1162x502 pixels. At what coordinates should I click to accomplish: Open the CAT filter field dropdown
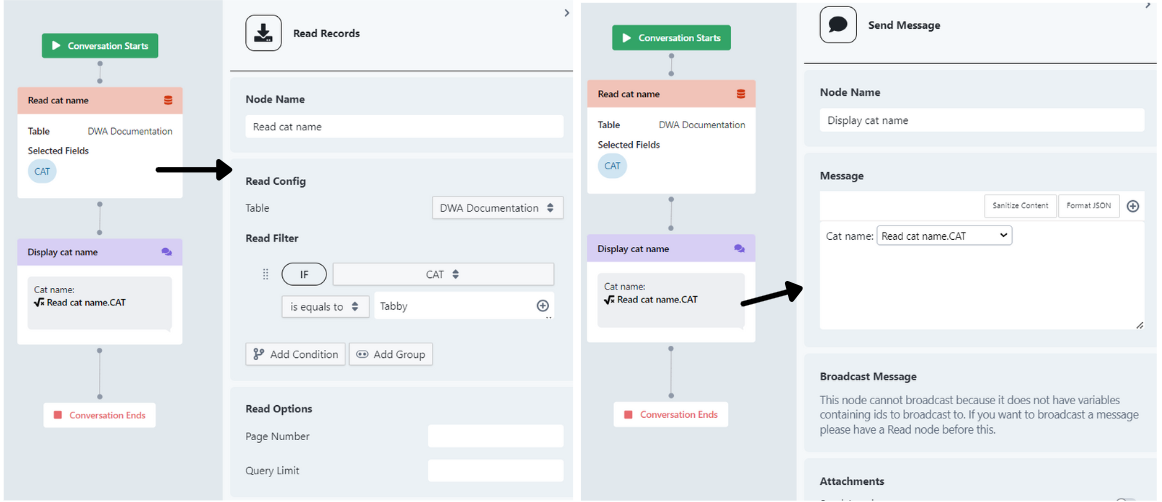pyautogui.click(x=442, y=274)
